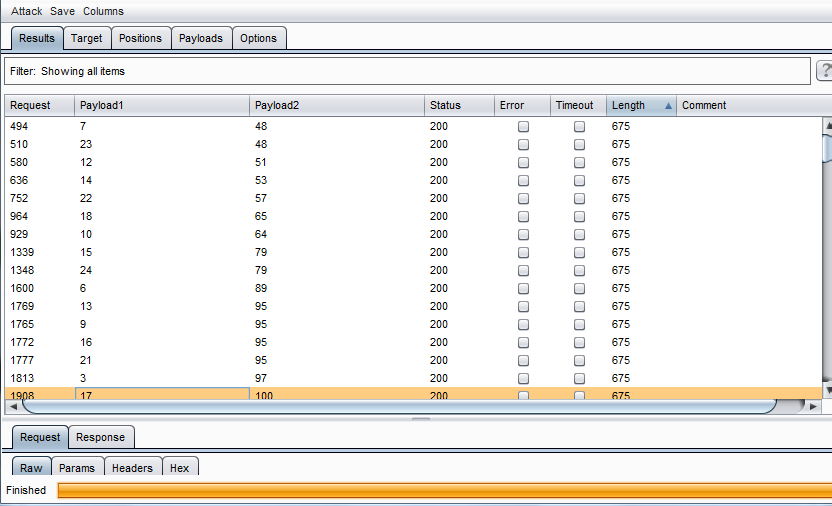Switch to the Positions tab
832x506 pixels.
point(141,38)
